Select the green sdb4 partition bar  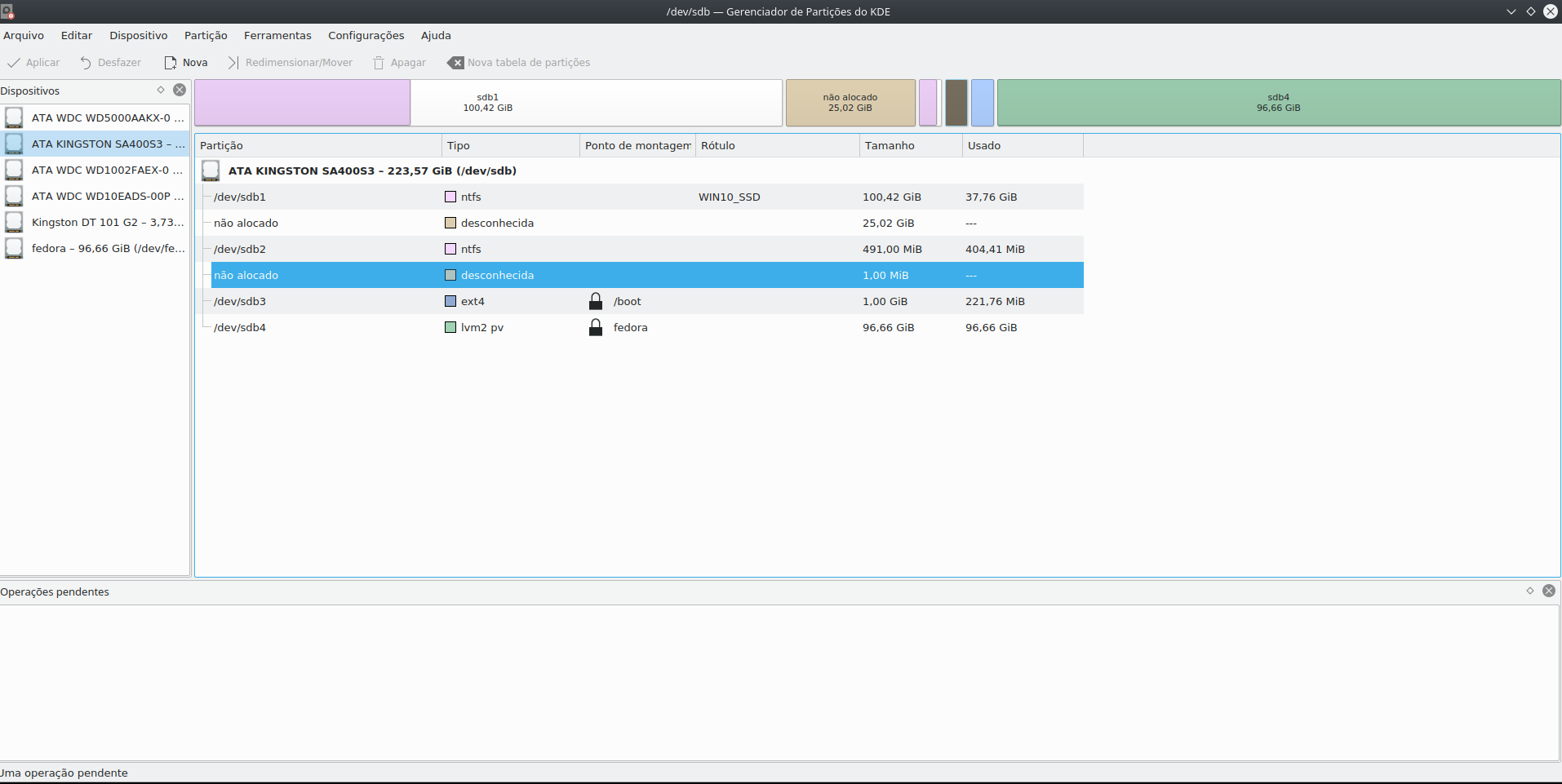1278,103
